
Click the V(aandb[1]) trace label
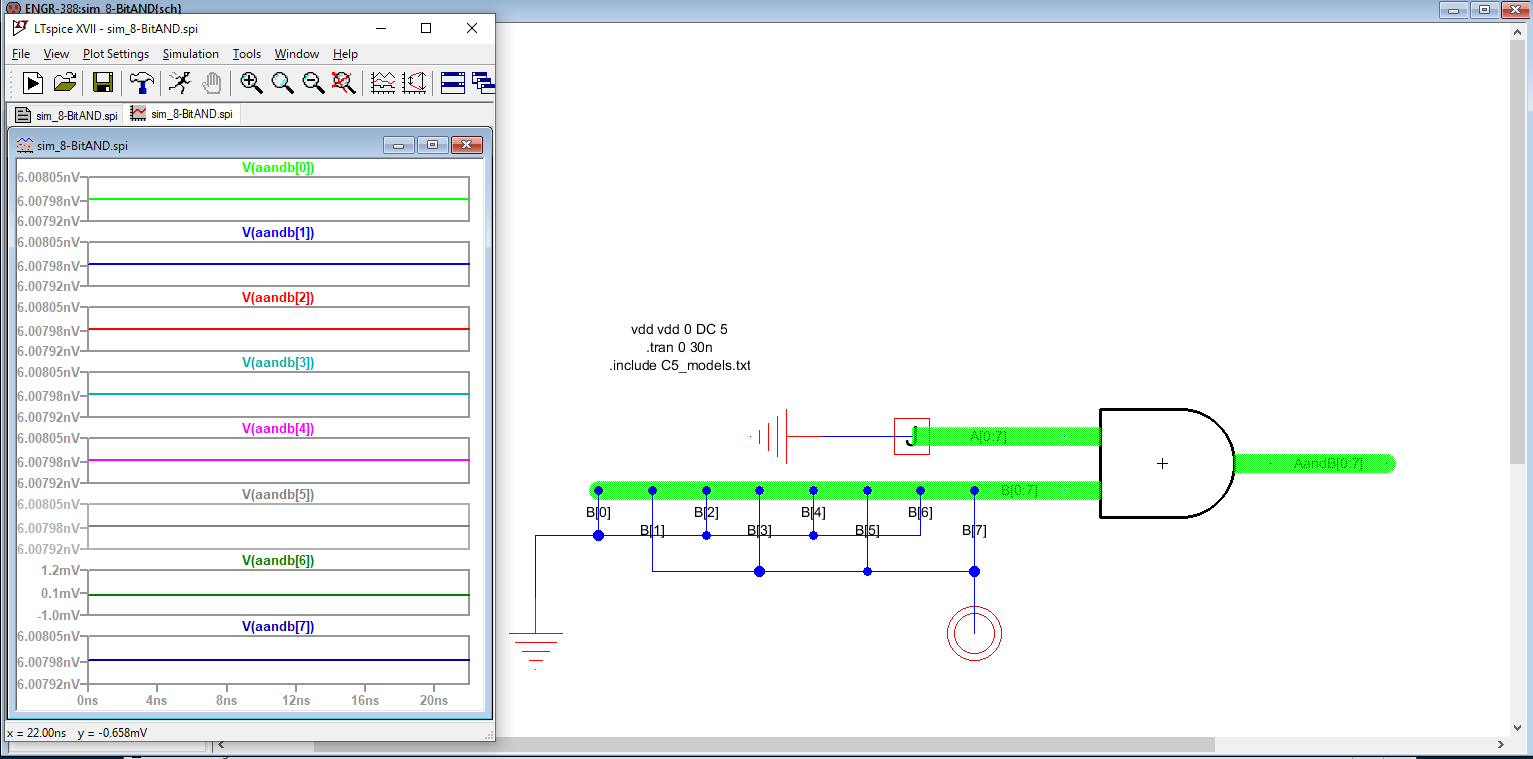click(278, 232)
